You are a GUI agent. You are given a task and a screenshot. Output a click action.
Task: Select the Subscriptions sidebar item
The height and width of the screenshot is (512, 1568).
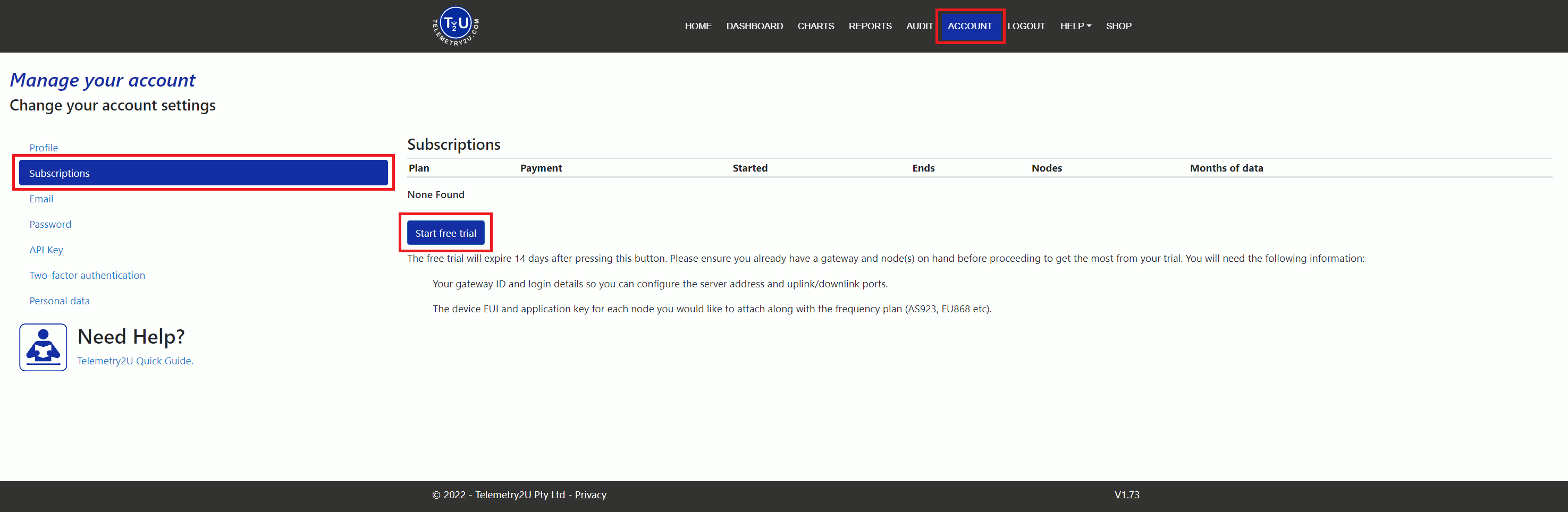(203, 173)
